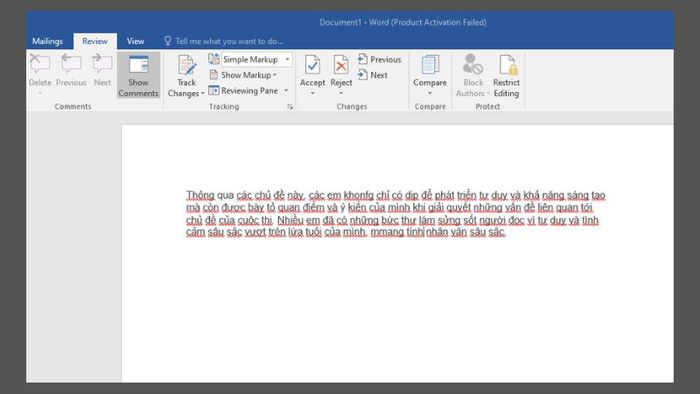Click the word 'khonfg' in the document
This screenshot has height=394, width=700.
[x=359, y=195]
